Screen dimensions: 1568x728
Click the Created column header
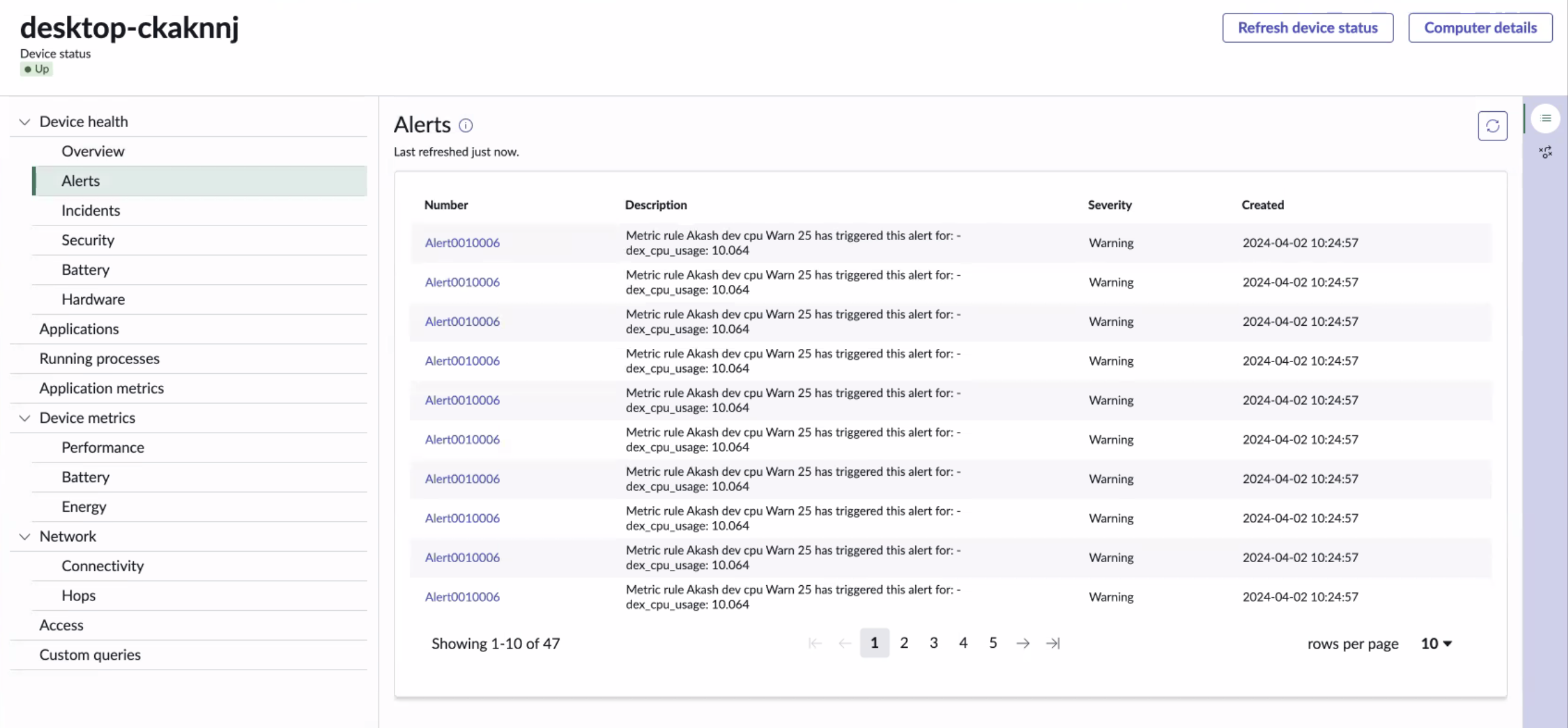1262,205
